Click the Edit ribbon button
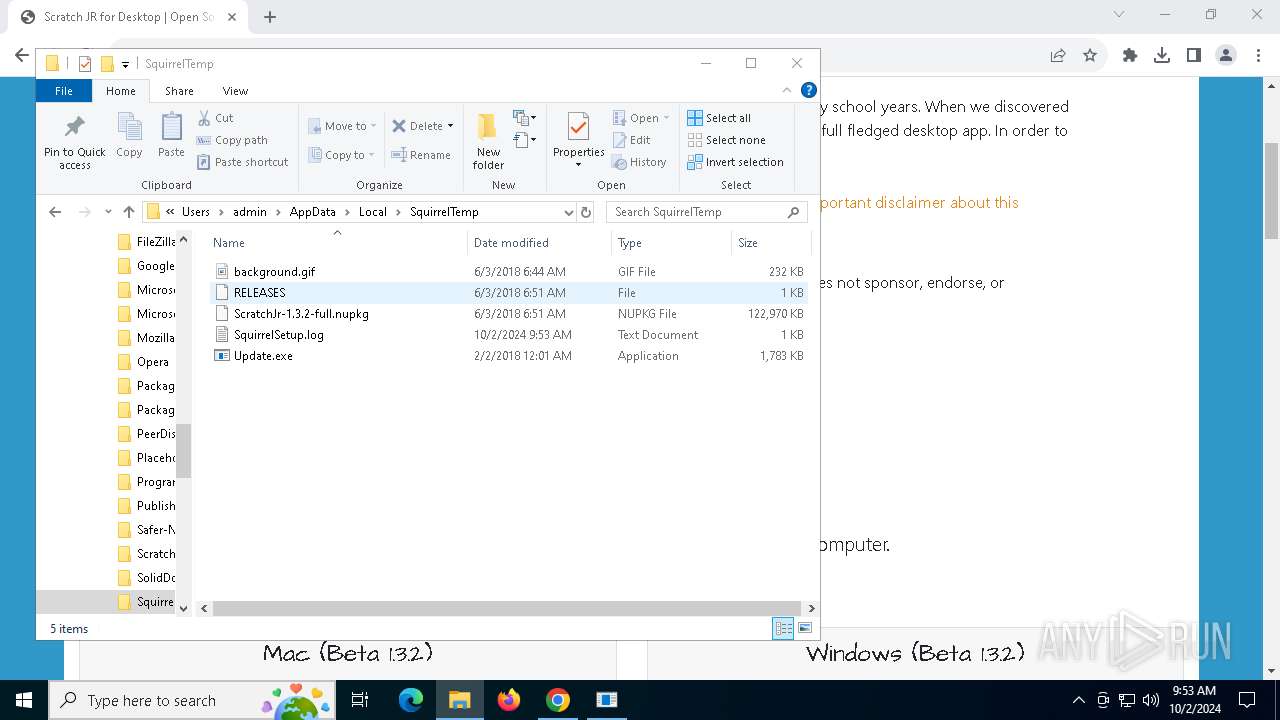Viewport: 1280px width, 720px height. 632,140
